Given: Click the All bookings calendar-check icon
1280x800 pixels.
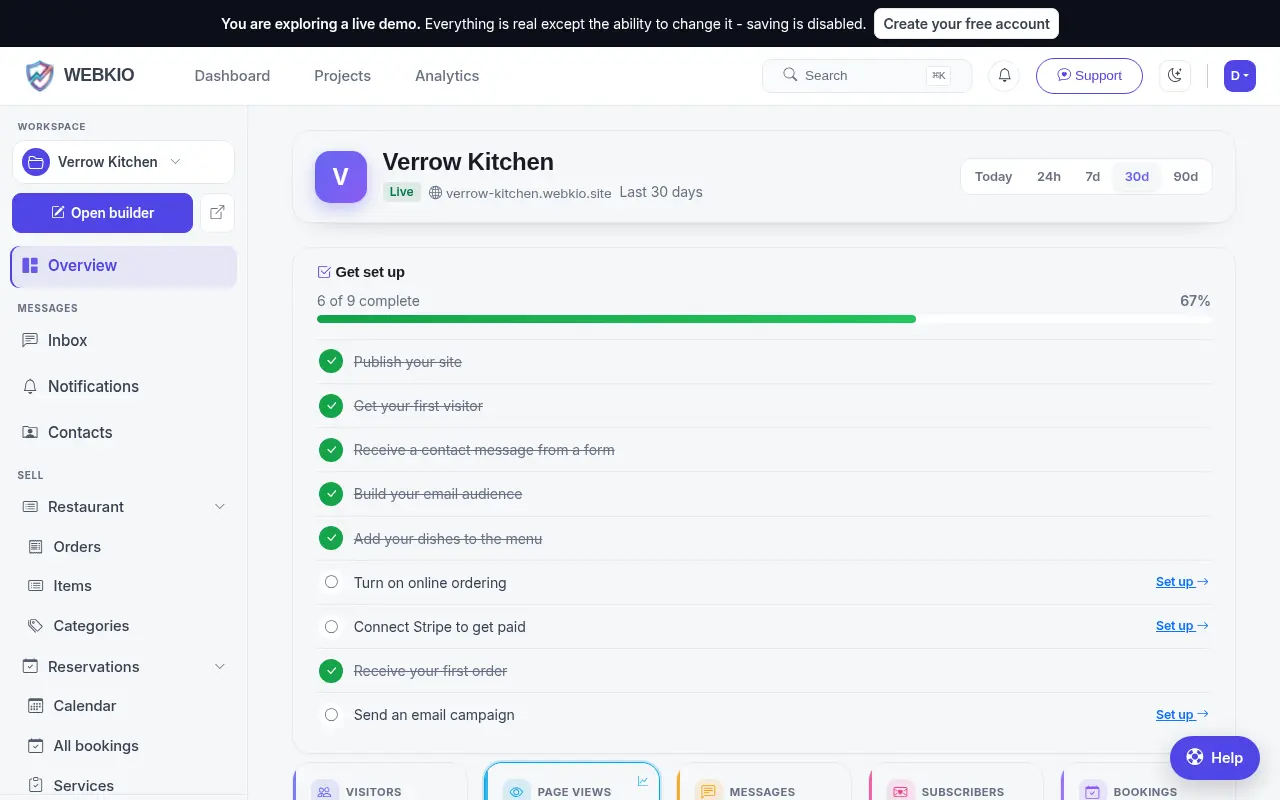Looking at the screenshot, I should 36,746.
